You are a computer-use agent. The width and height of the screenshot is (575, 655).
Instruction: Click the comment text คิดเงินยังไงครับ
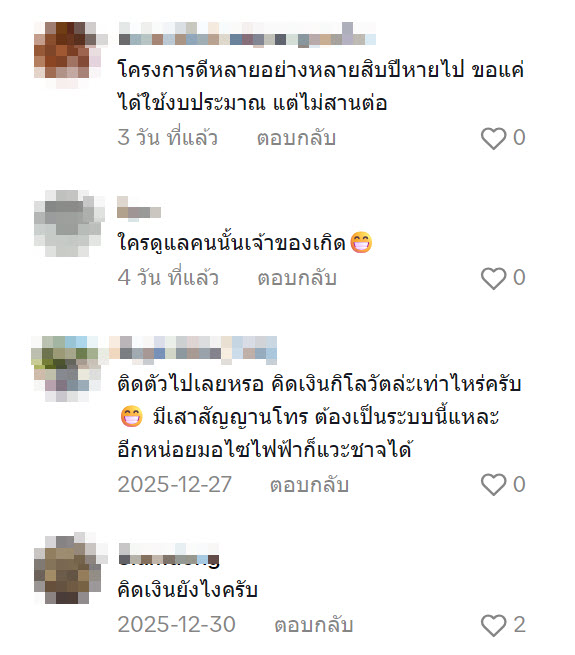(187, 590)
